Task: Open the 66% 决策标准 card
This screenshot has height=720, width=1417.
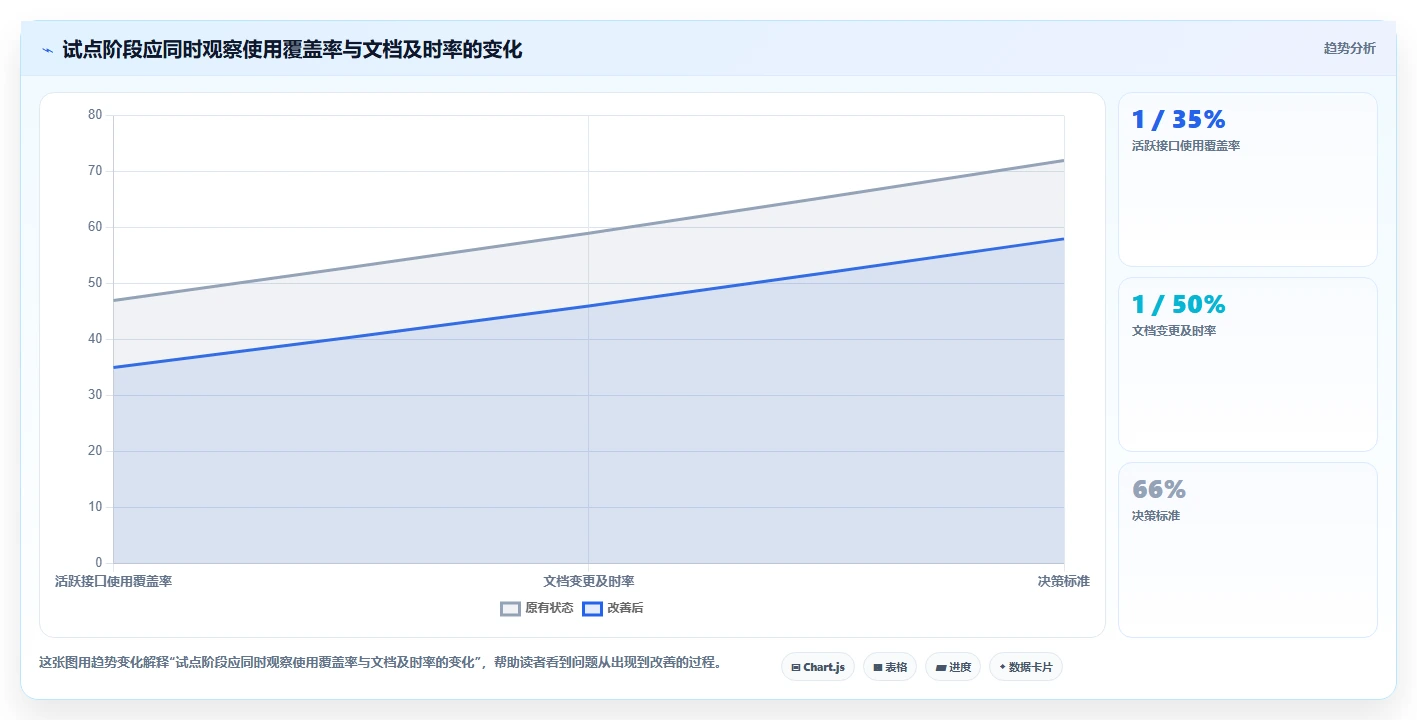Action: coord(1247,550)
